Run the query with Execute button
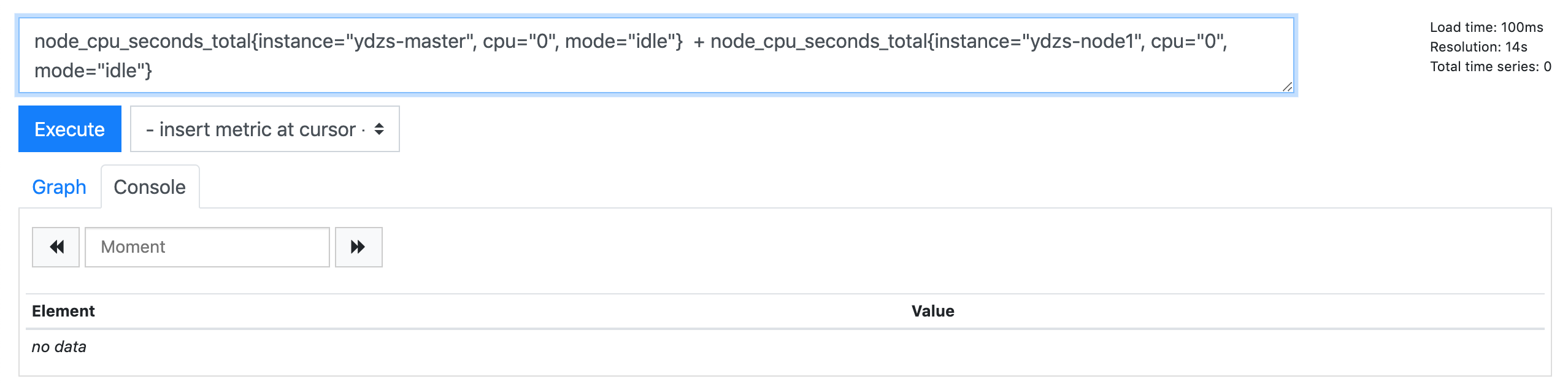Image resolution: width=1568 pixels, height=384 pixels. (70, 129)
